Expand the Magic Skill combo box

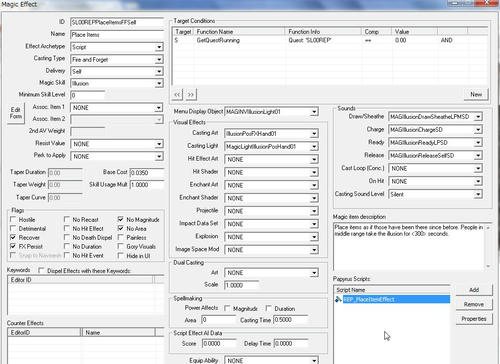[159, 83]
